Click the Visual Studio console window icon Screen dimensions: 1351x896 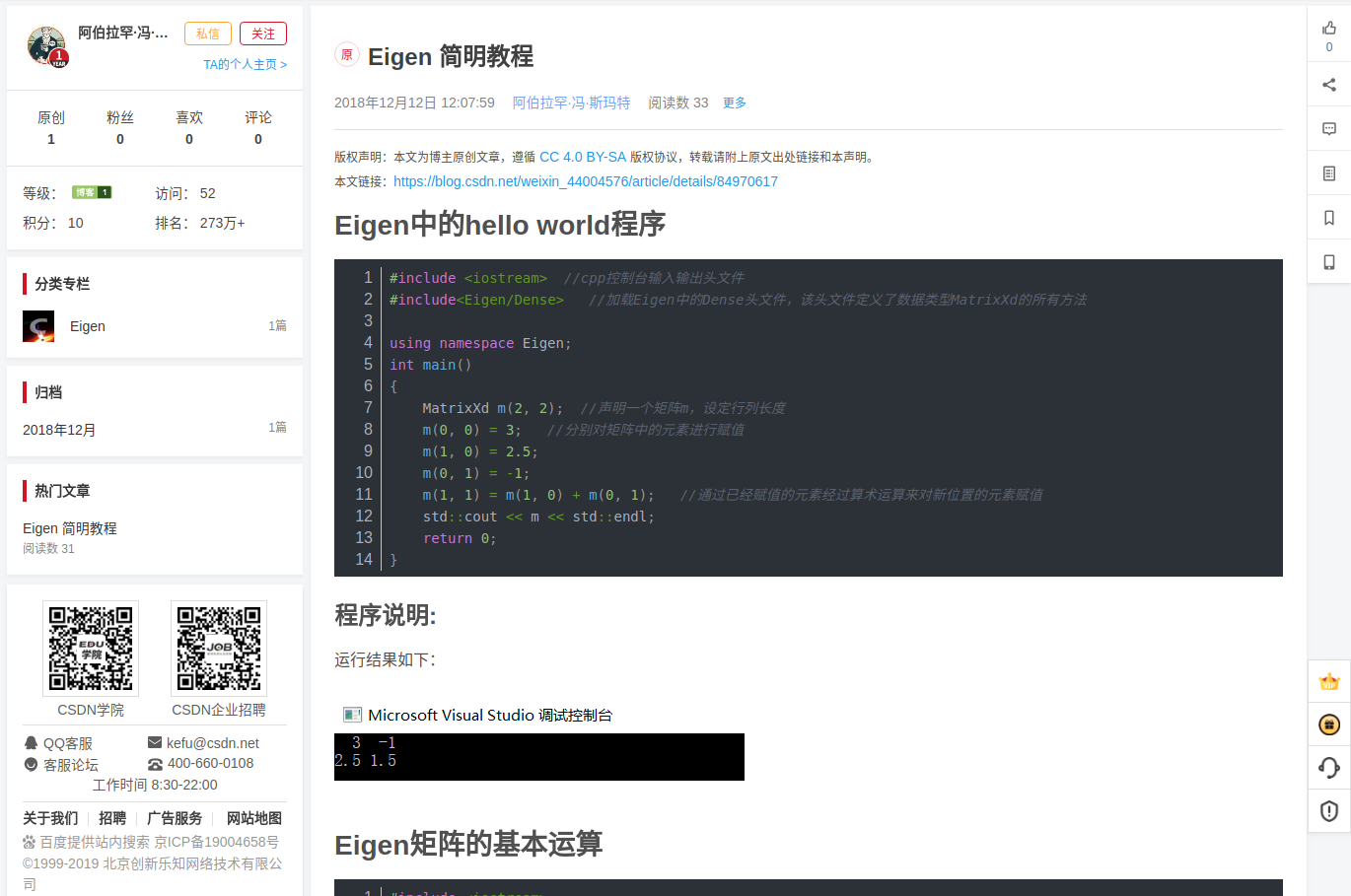click(x=352, y=715)
